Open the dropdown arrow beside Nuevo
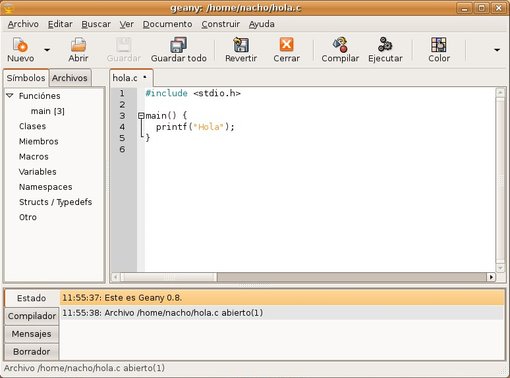Image resolution: width=510 pixels, height=378 pixels. [x=47, y=50]
